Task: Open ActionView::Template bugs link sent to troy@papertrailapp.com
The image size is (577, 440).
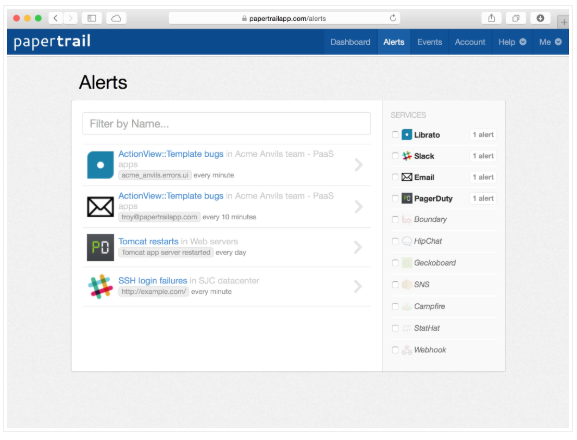Action: click(171, 196)
